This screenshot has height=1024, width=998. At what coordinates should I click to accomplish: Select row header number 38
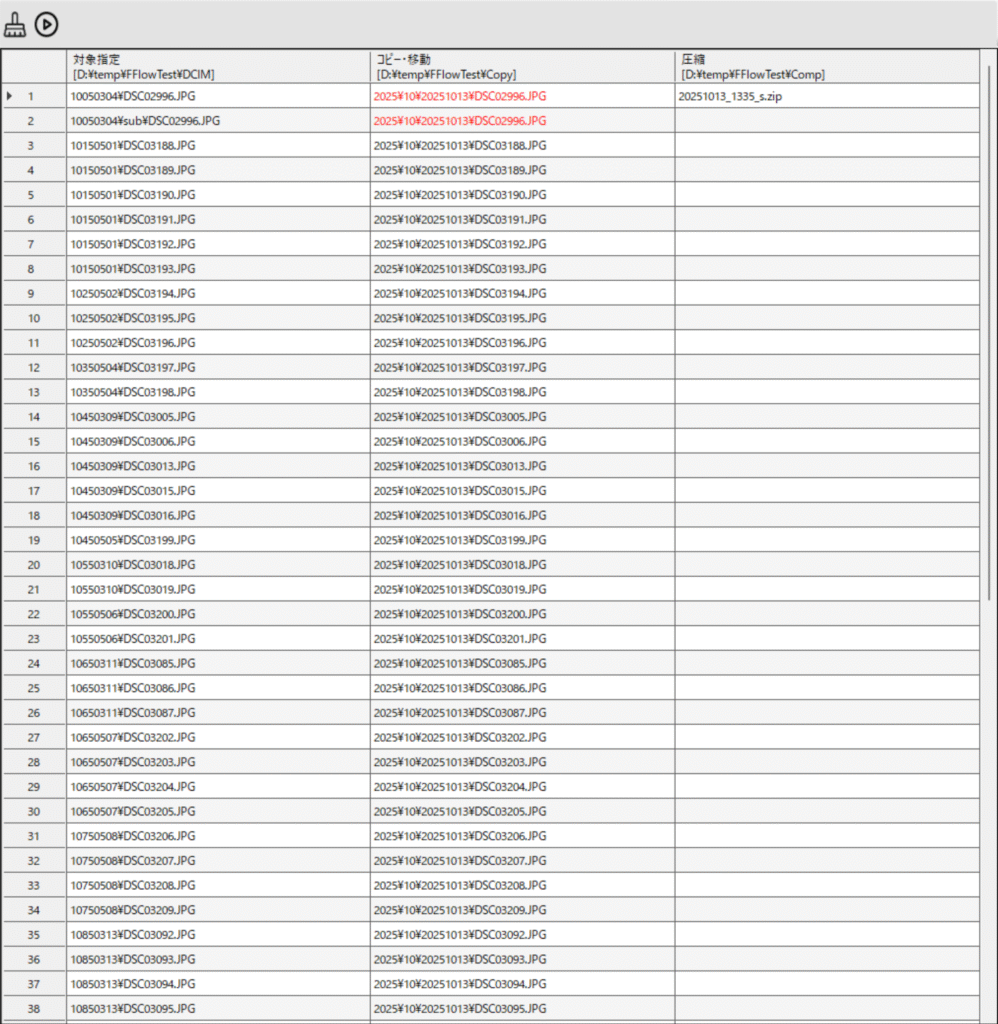pyautogui.click(x=33, y=1009)
